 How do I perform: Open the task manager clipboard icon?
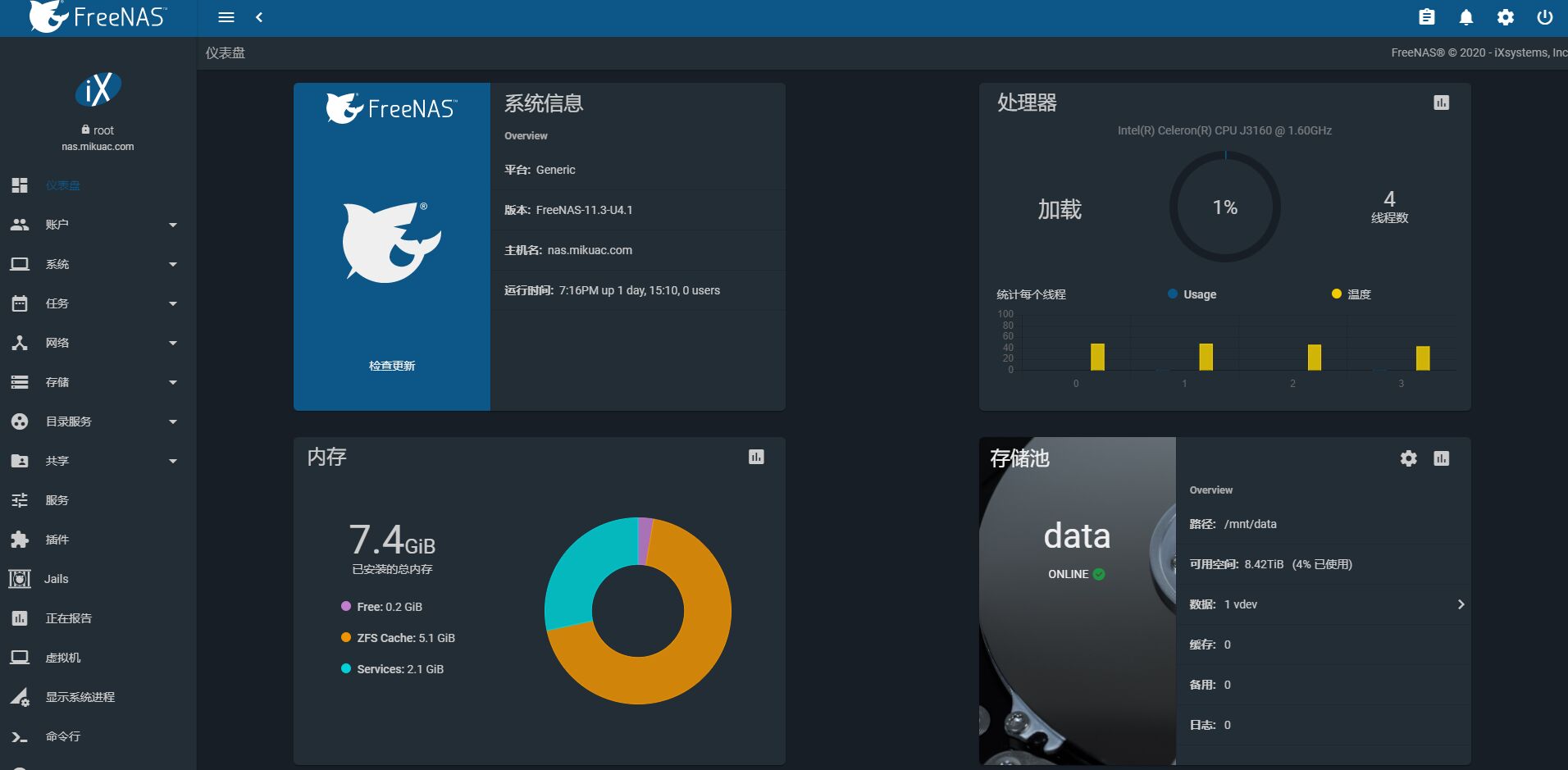coord(1427,17)
